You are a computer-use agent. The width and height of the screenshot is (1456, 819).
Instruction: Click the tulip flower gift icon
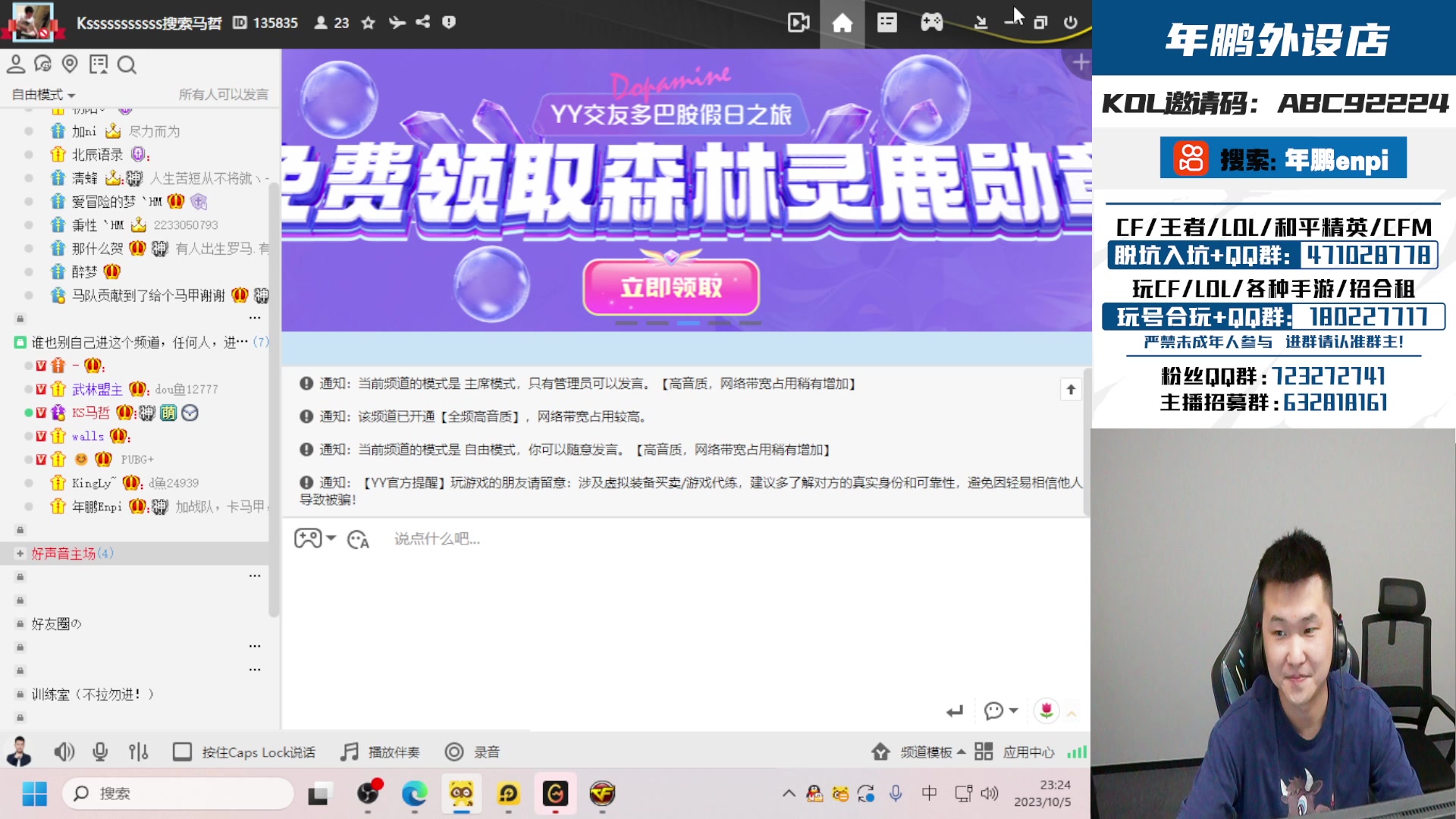pos(1046,711)
